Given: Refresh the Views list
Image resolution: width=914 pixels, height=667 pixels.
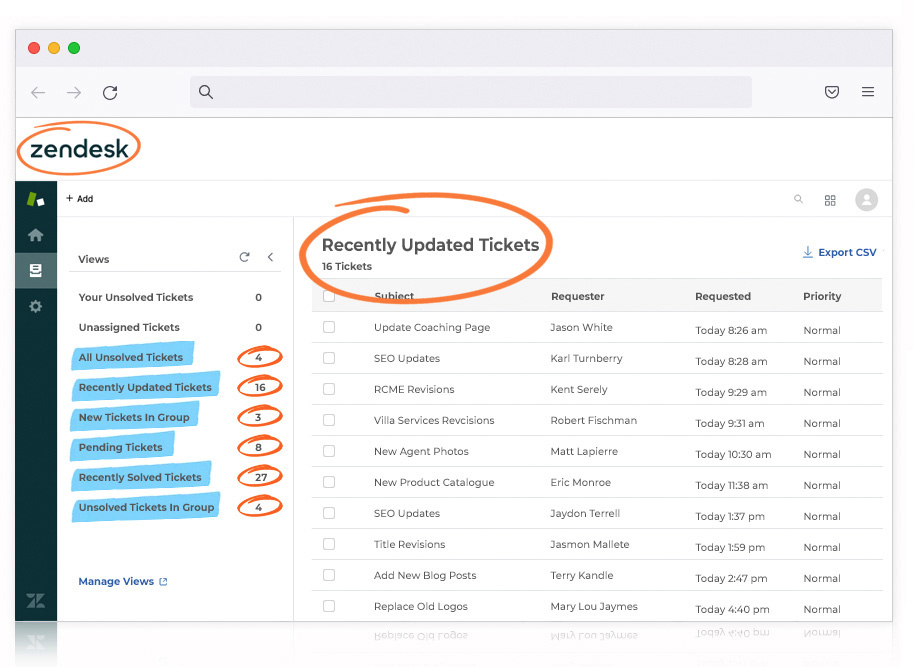Looking at the screenshot, I should [244, 258].
